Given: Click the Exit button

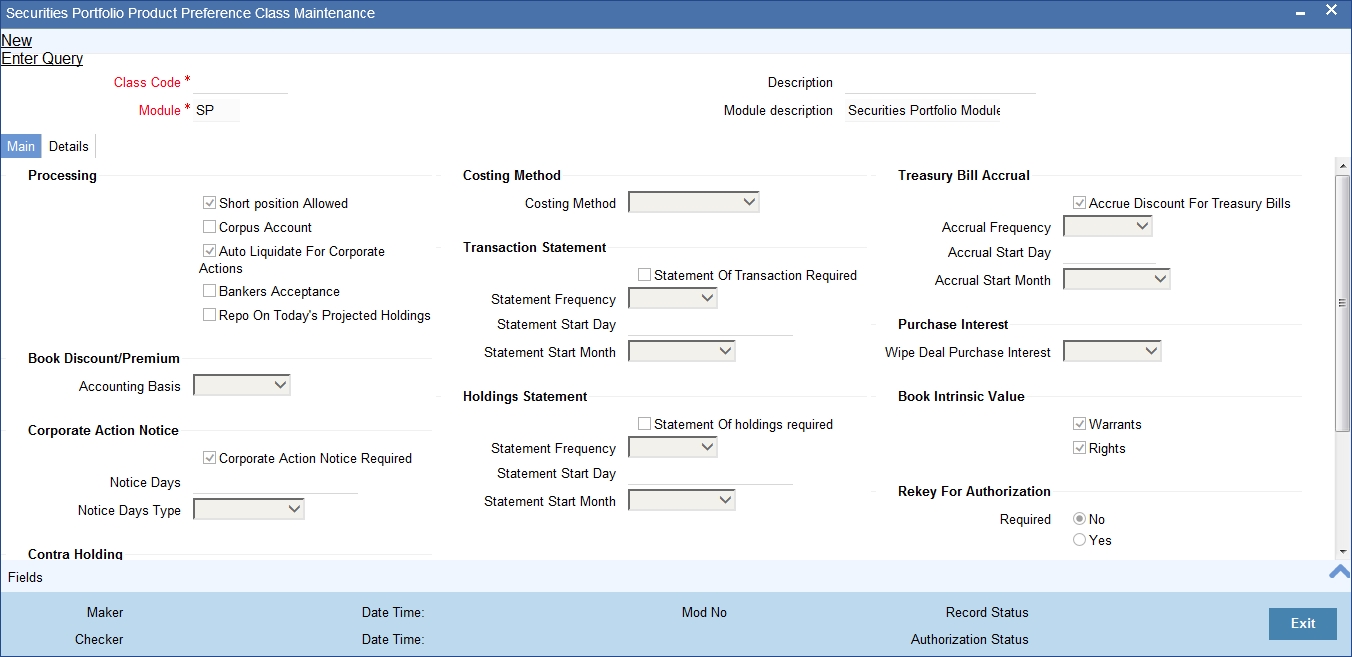Looking at the screenshot, I should tap(1303, 623).
